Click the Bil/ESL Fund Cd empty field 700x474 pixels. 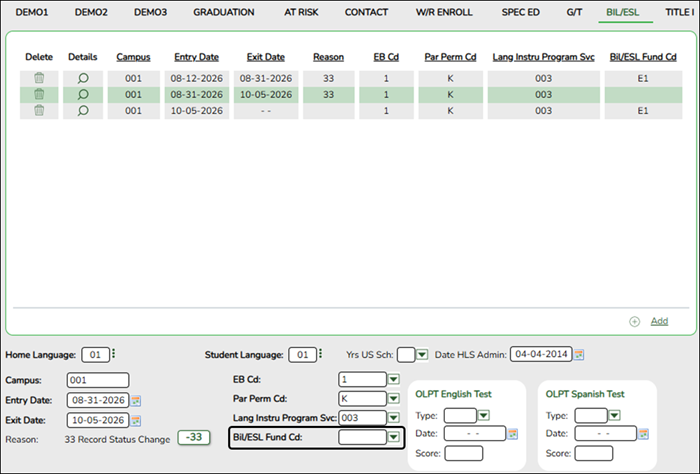tap(362, 437)
